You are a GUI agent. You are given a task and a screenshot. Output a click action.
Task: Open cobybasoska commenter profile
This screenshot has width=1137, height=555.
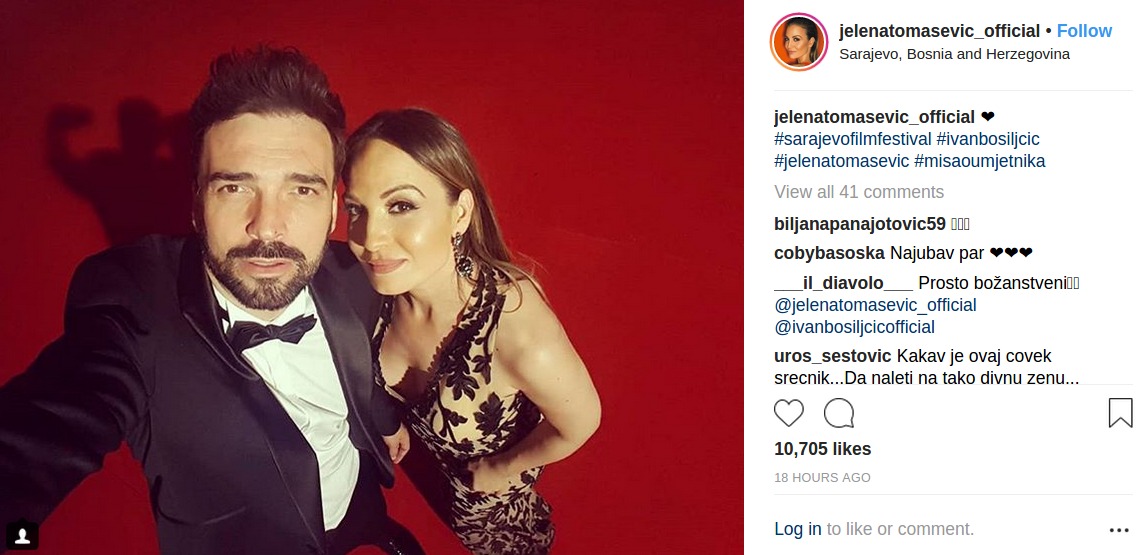[829, 253]
